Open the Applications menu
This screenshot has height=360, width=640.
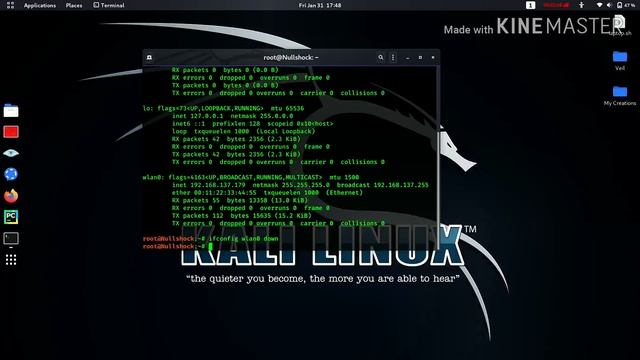coord(40,5)
